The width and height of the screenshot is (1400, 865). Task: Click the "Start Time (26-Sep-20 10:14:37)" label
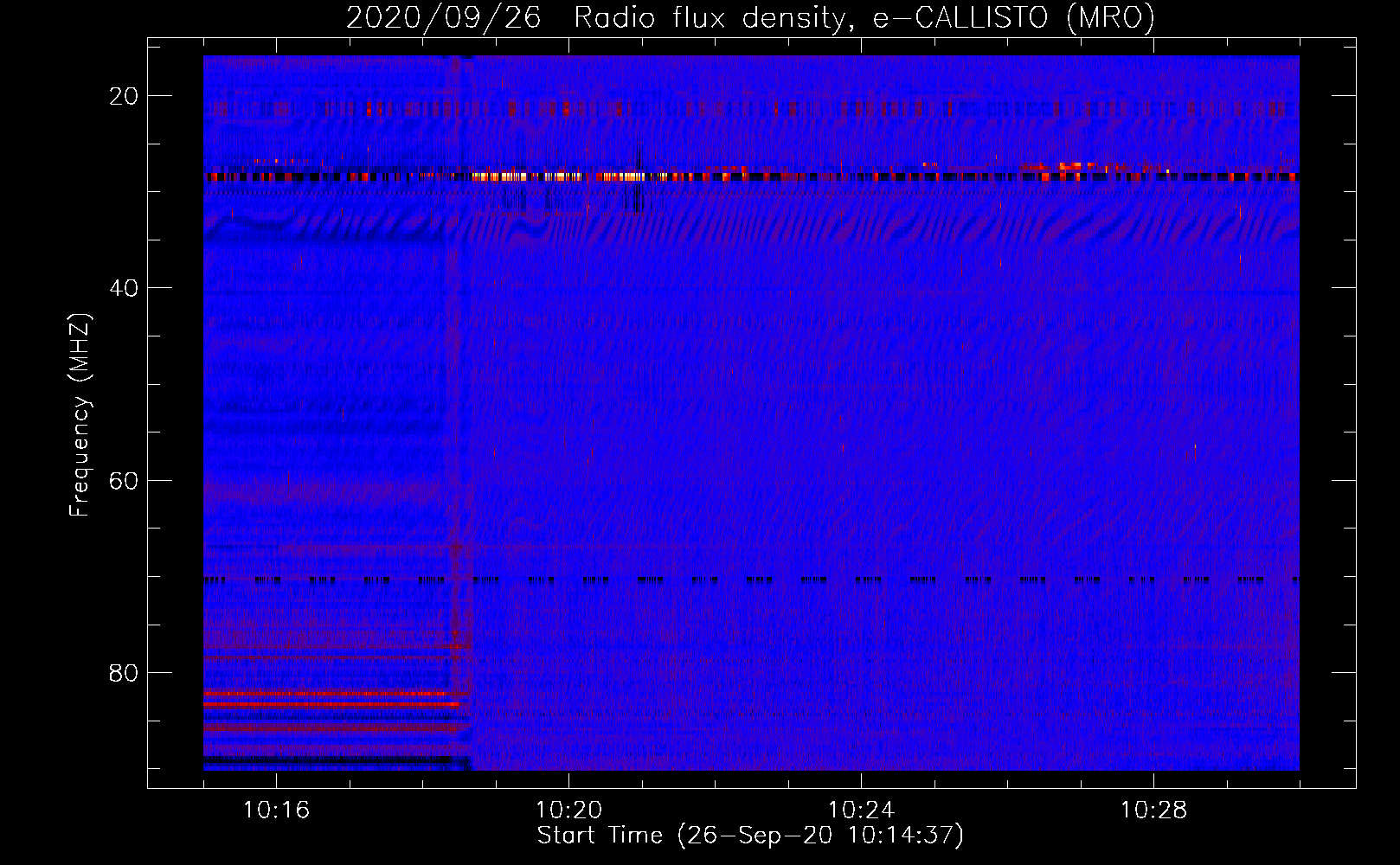[x=750, y=836]
